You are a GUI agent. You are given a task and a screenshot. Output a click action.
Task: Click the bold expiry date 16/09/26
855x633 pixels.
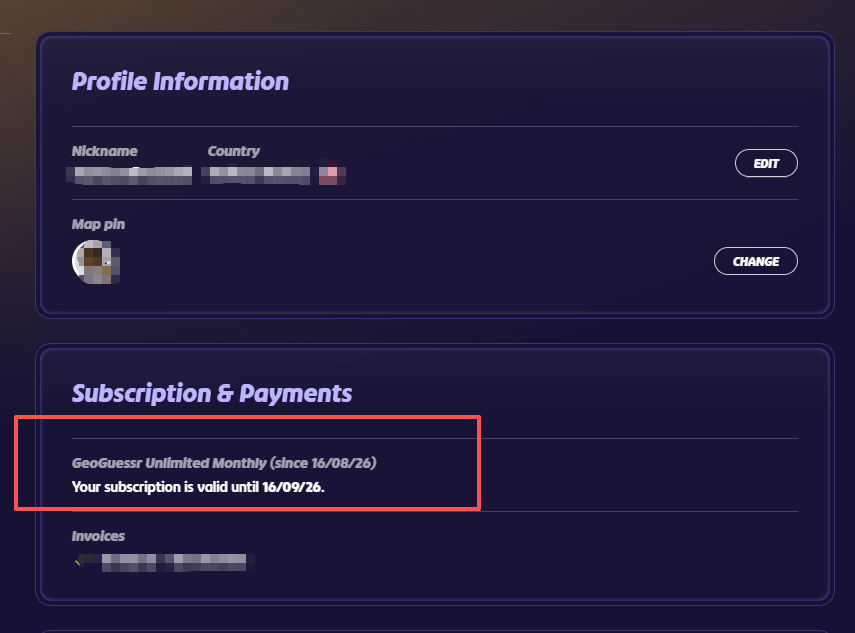tap(293, 487)
